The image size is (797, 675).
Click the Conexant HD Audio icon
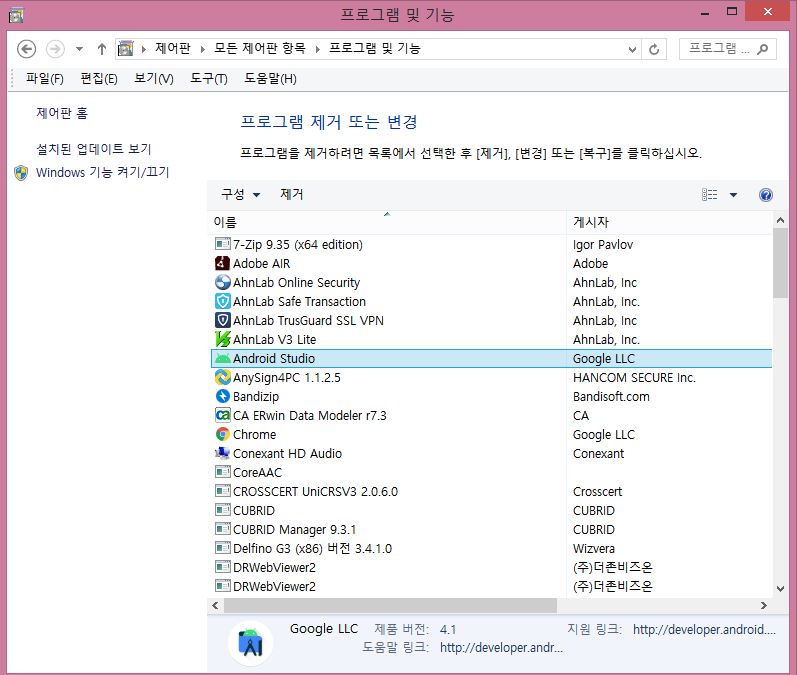pyautogui.click(x=223, y=453)
